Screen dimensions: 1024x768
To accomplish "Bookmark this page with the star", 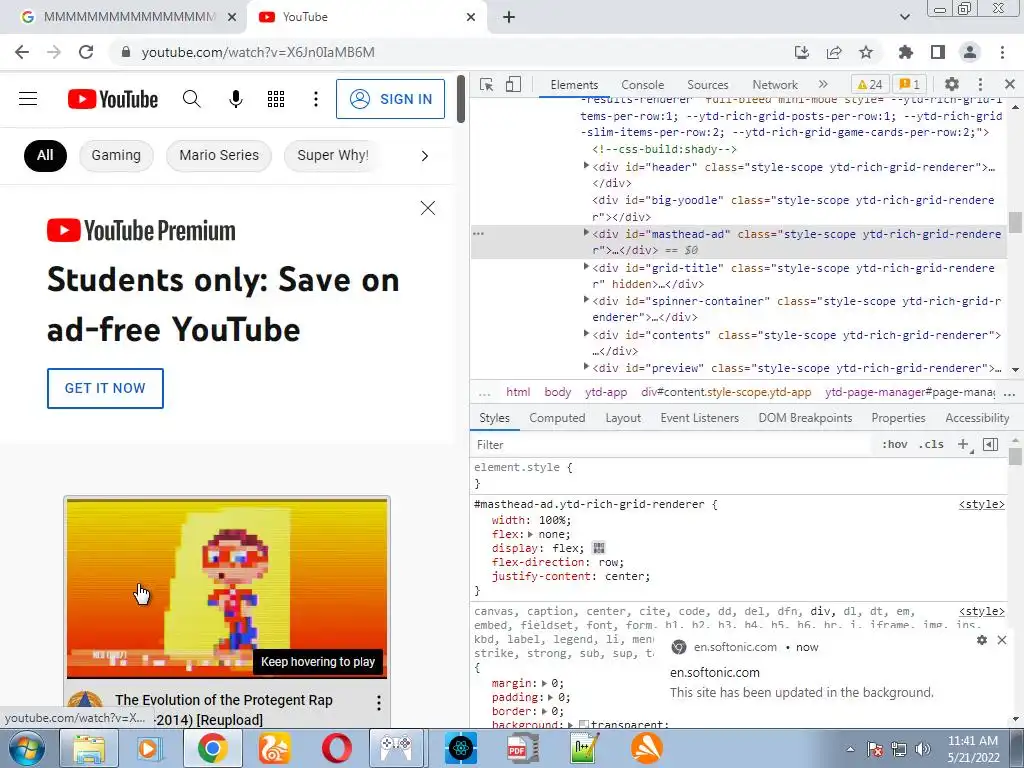I will (x=866, y=52).
